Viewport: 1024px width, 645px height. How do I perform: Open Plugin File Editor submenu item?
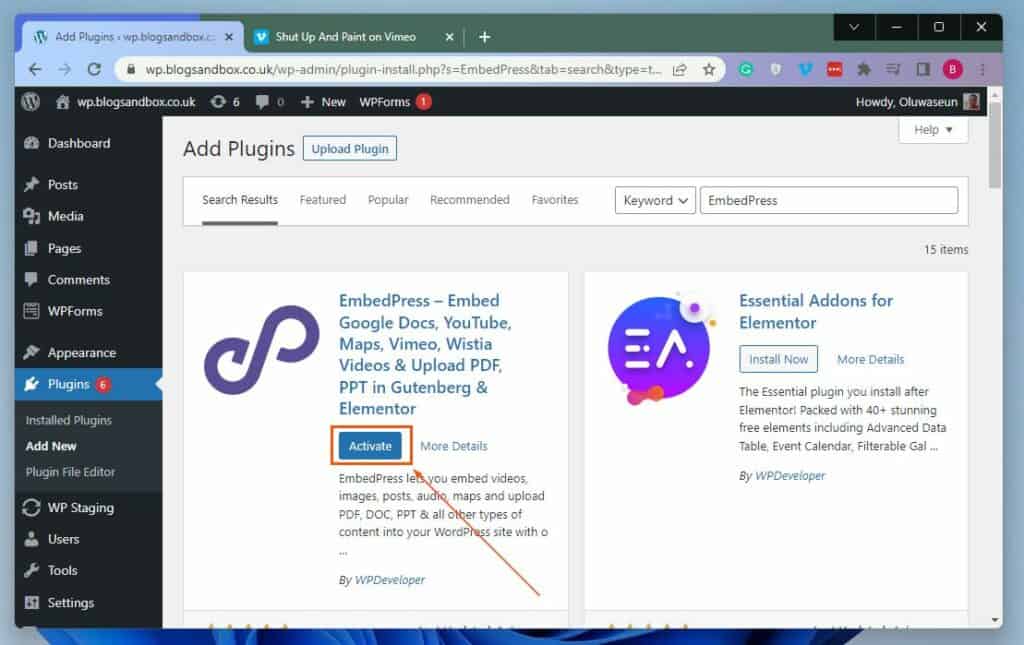click(x=70, y=472)
